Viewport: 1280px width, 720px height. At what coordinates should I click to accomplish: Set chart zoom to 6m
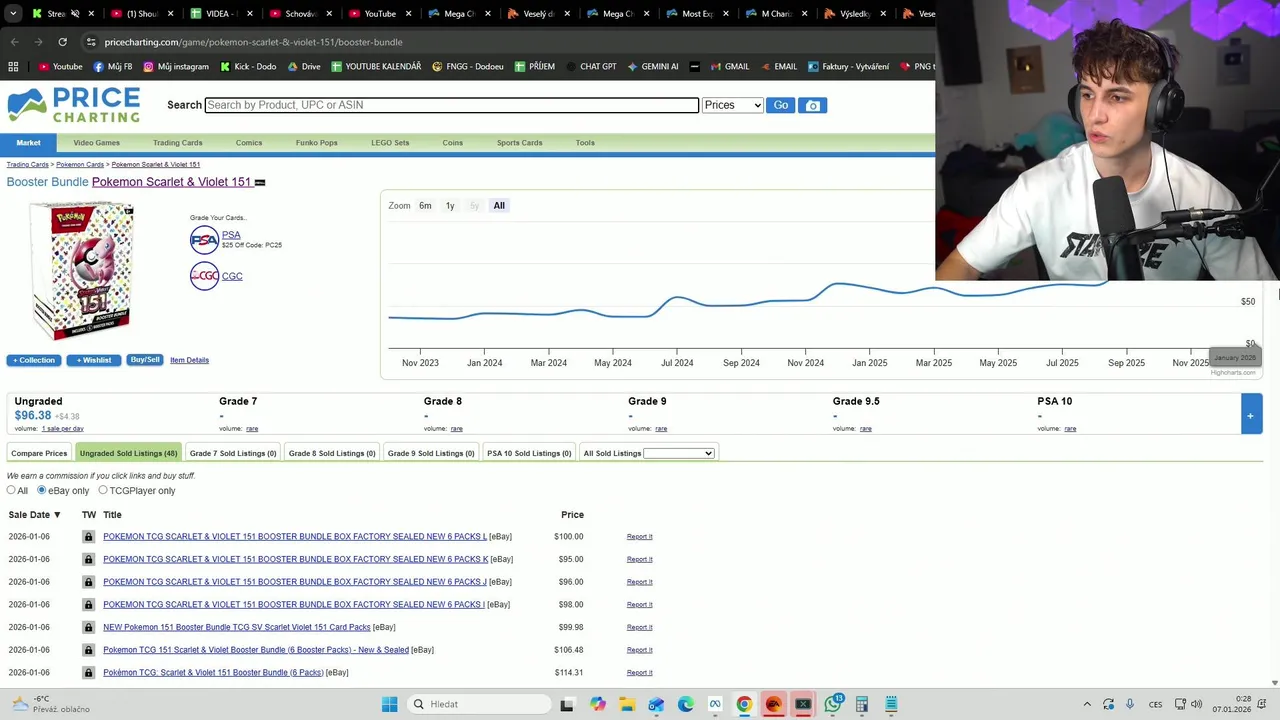tap(425, 206)
